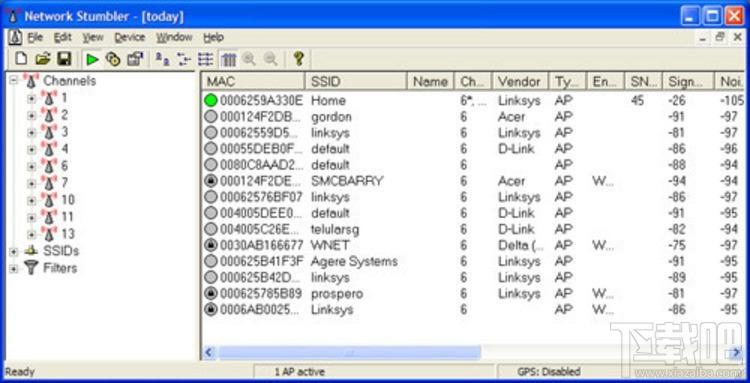Click the antenna icon beside Channels
Viewport: 750px width, 383px height.
point(31,81)
